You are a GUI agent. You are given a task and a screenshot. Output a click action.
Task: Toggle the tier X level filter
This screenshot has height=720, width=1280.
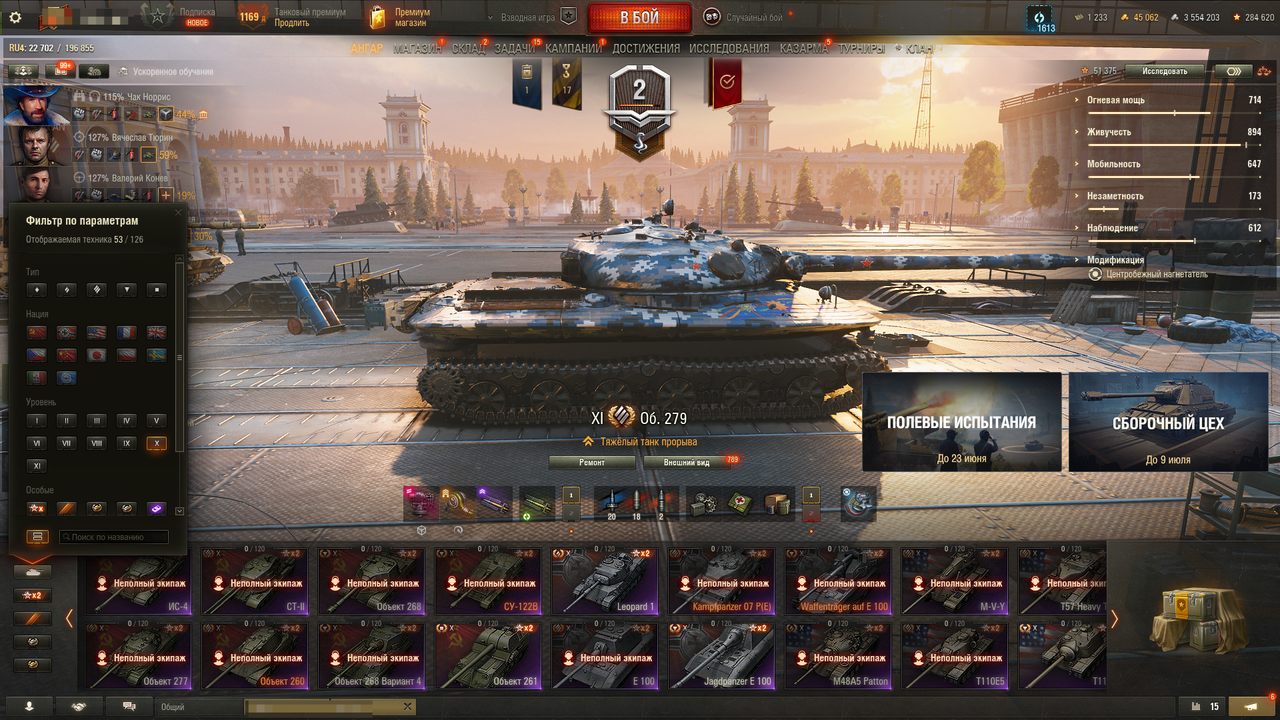(156, 443)
